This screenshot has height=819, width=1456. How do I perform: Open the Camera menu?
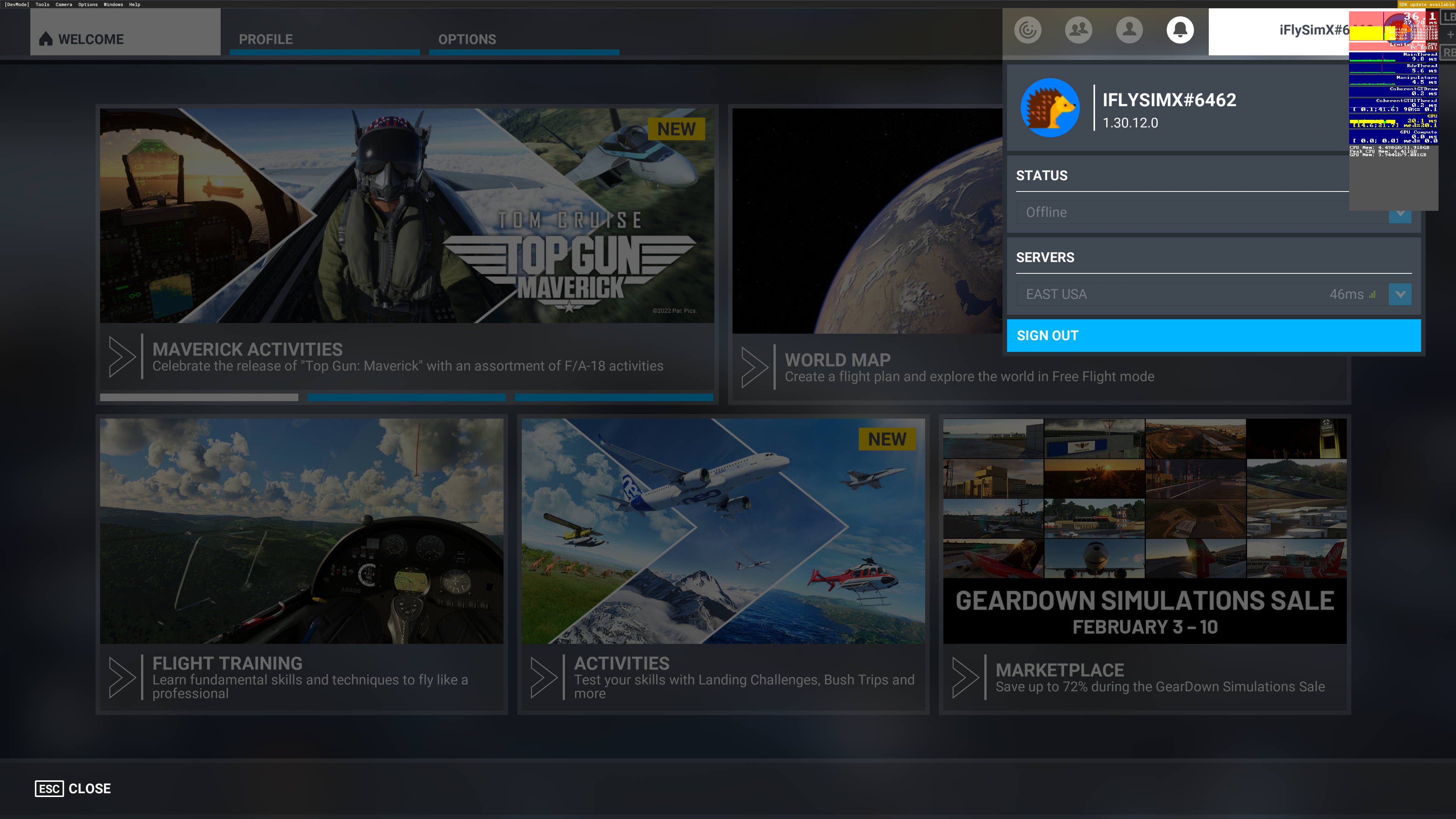pos(64,5)
